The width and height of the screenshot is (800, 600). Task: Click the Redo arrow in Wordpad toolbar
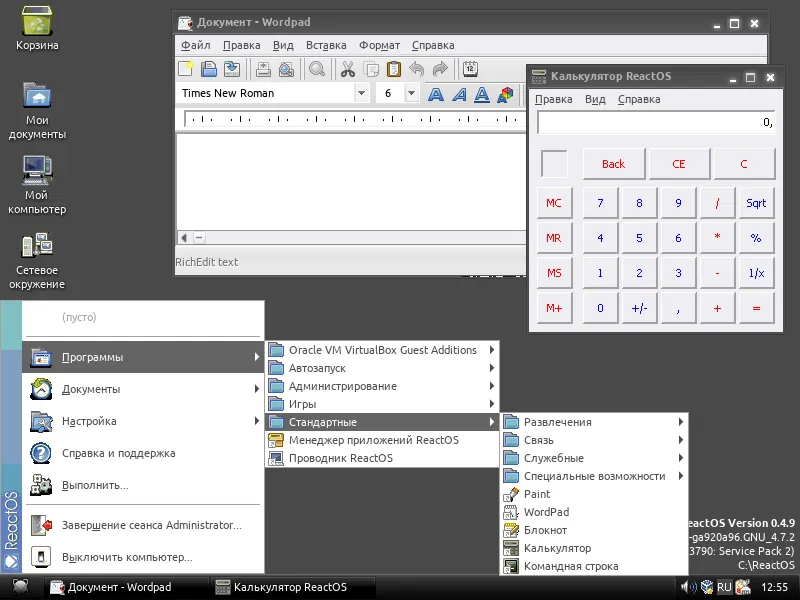coord(440,68)
